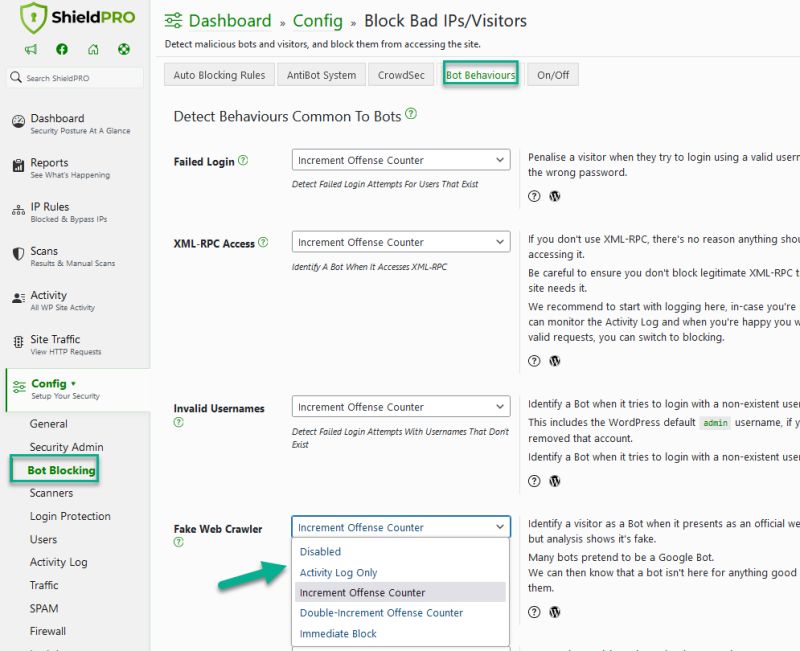Select Increment Offense Counter in the open list

[x=401, y=592]
